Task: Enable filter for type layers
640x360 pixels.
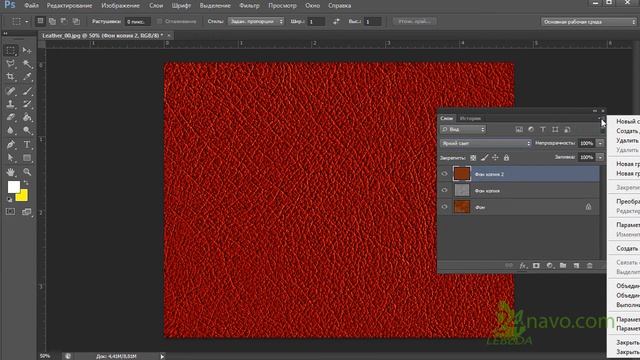Action: pos(542,129)
